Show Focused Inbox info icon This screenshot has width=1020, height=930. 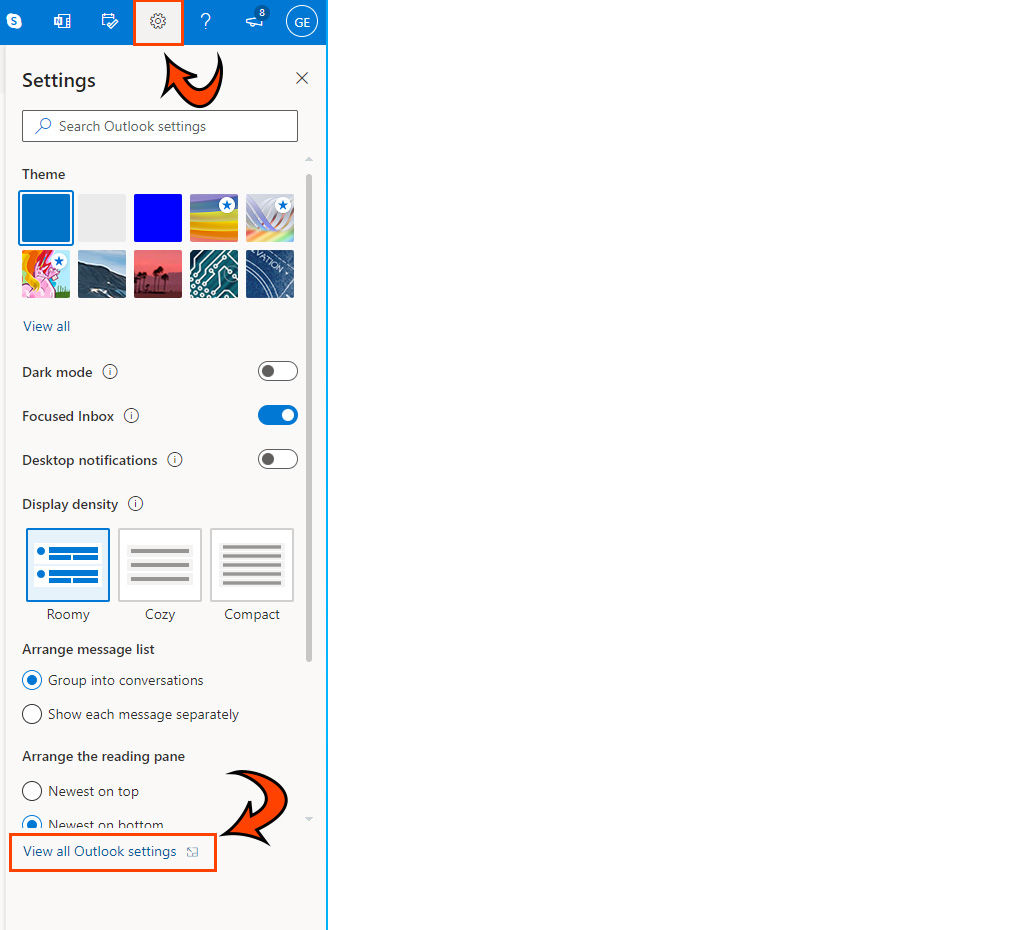(131, 416)
